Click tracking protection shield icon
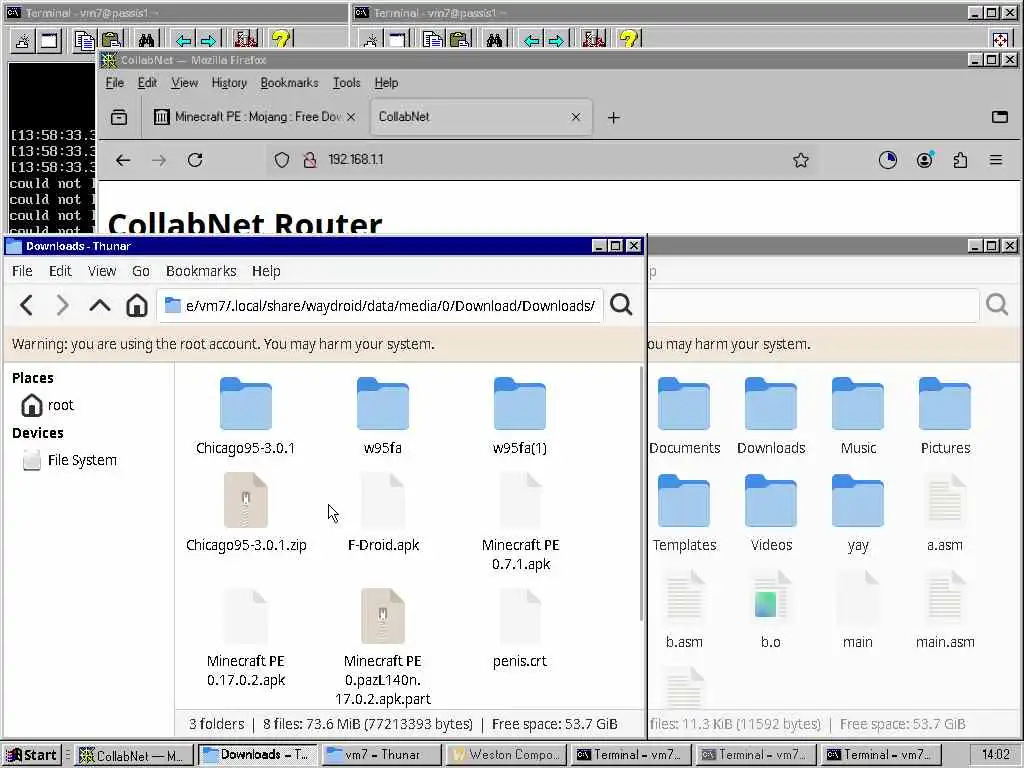1024x768 pixels. [281, 160]
